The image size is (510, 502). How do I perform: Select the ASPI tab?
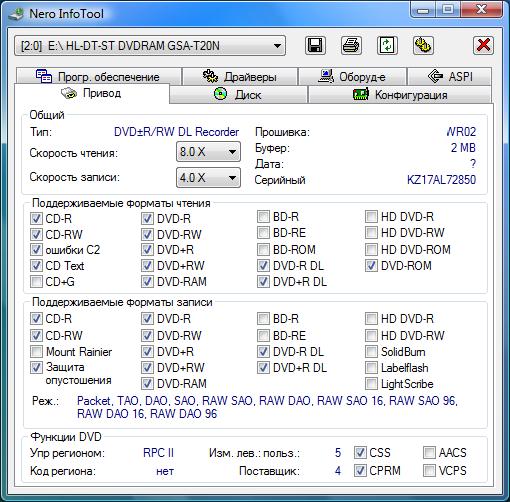[x=449, y=76]
